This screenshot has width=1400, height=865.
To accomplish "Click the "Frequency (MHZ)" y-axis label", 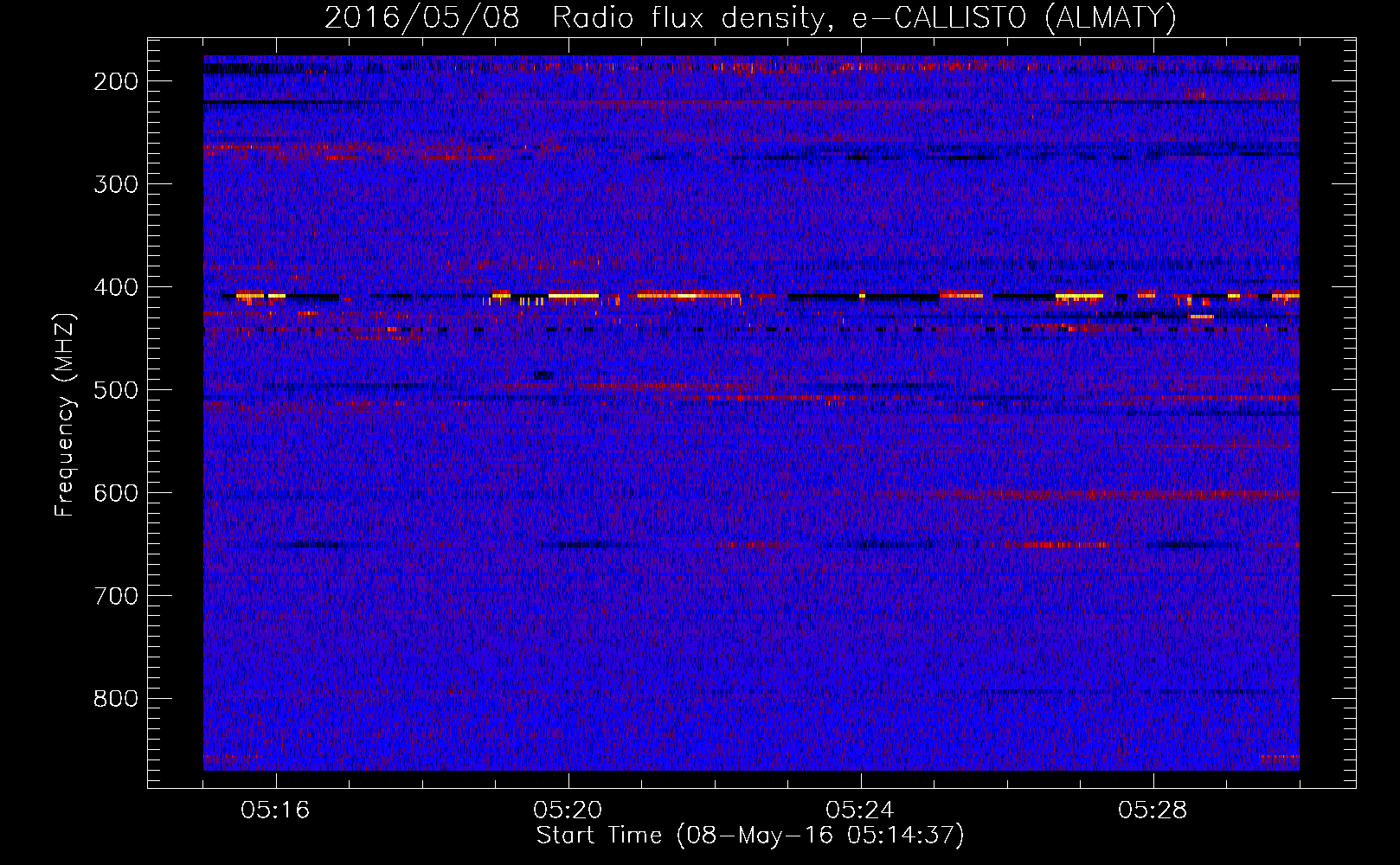I will [x=65, y=414].
